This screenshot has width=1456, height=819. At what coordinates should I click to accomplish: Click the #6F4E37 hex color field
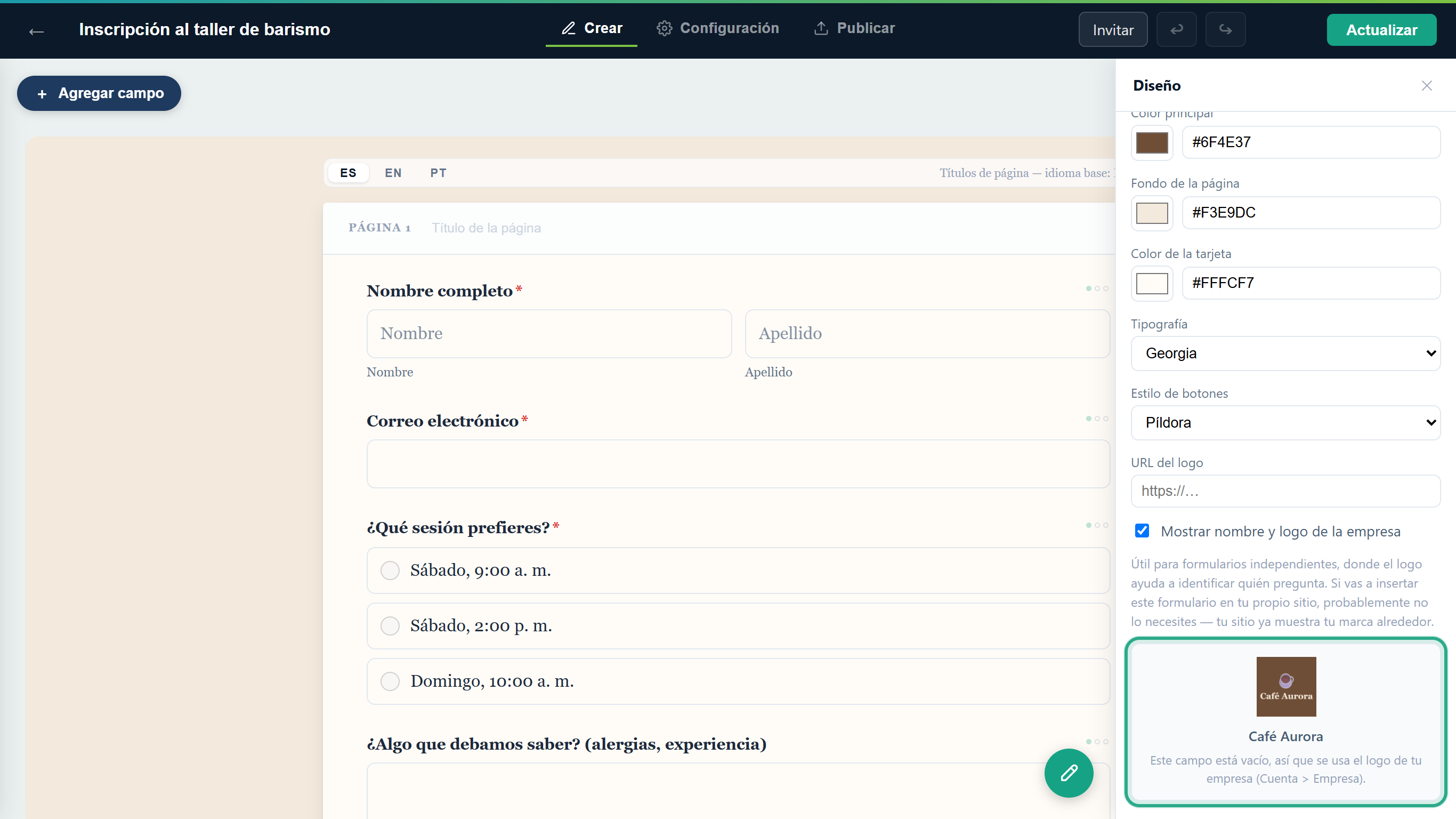[x=1311, y=142]
